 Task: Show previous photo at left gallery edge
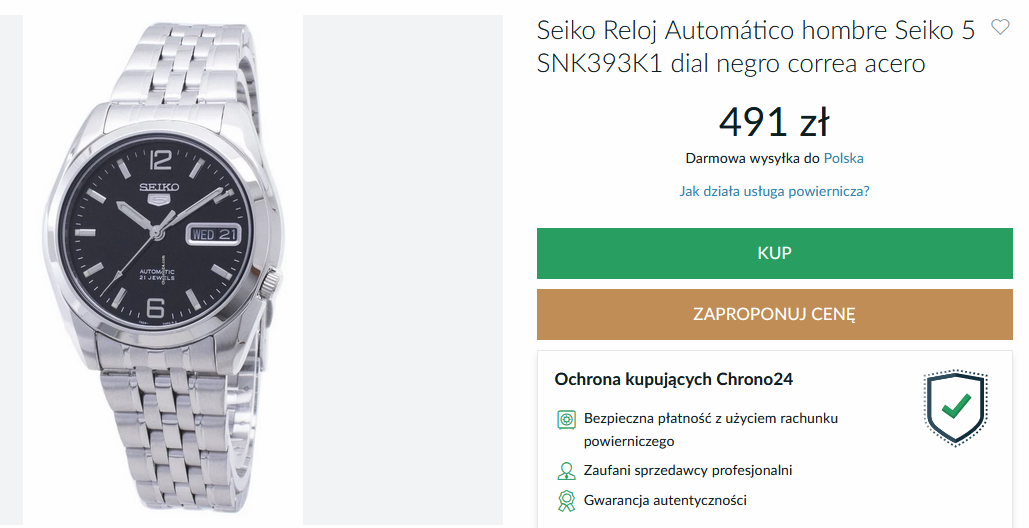[10, 270]
